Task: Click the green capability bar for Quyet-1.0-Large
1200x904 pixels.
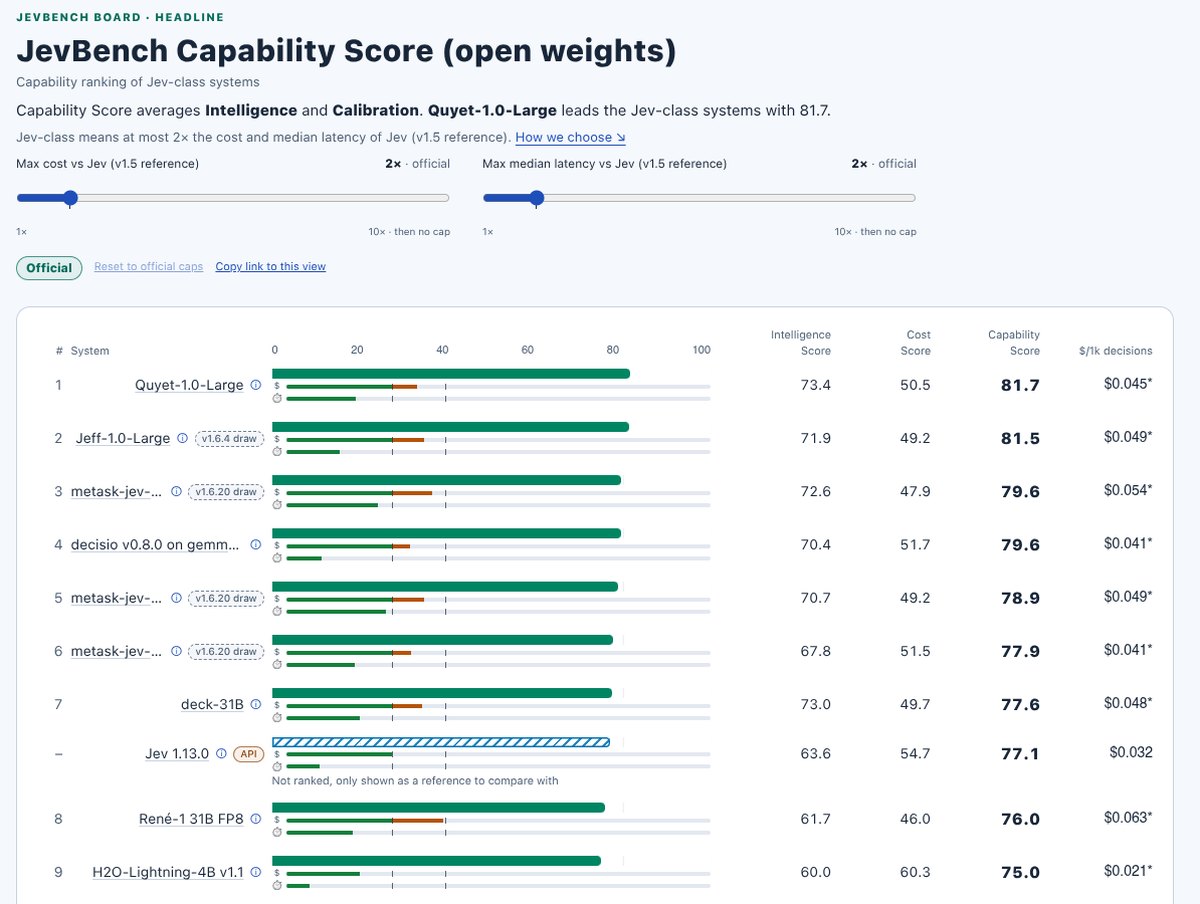Action: [451, 373]
